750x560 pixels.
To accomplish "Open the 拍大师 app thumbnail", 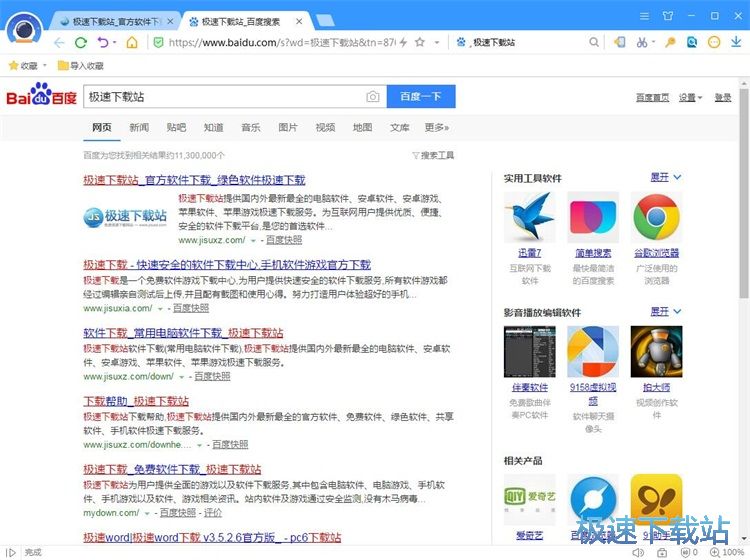I will point(656,351).
